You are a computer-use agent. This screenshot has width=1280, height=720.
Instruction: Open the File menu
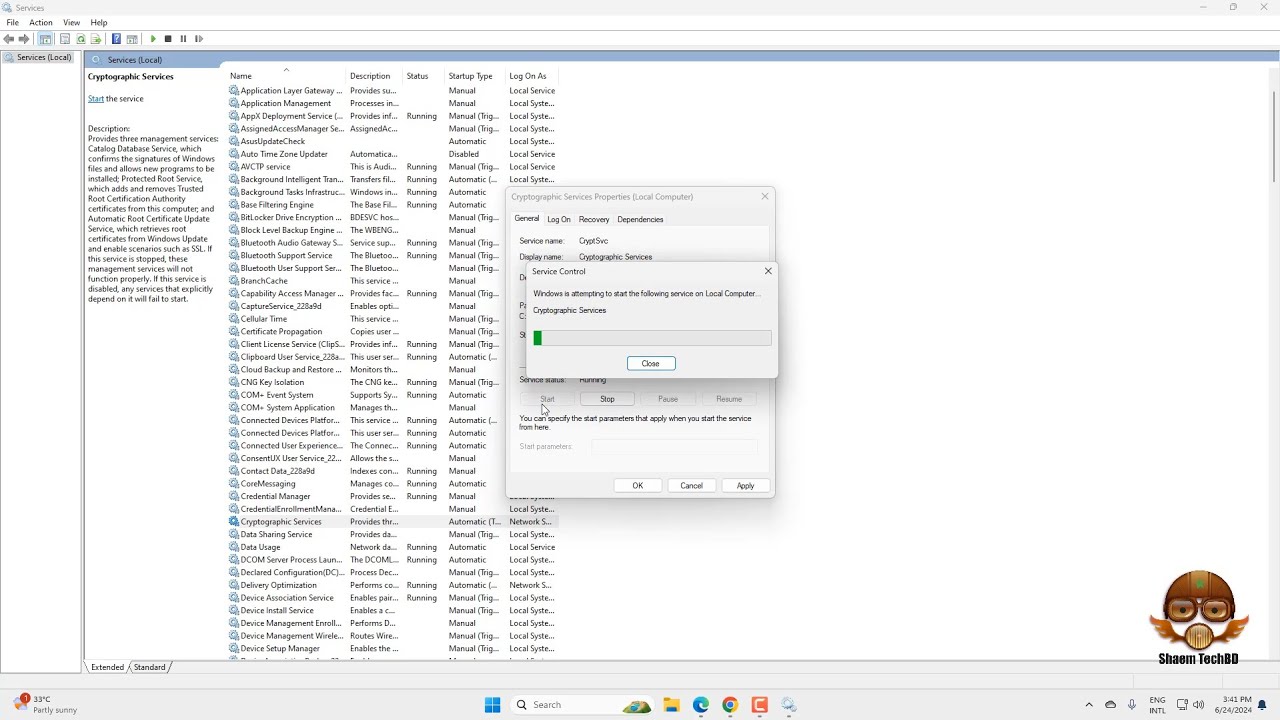(x=12, y=22)
